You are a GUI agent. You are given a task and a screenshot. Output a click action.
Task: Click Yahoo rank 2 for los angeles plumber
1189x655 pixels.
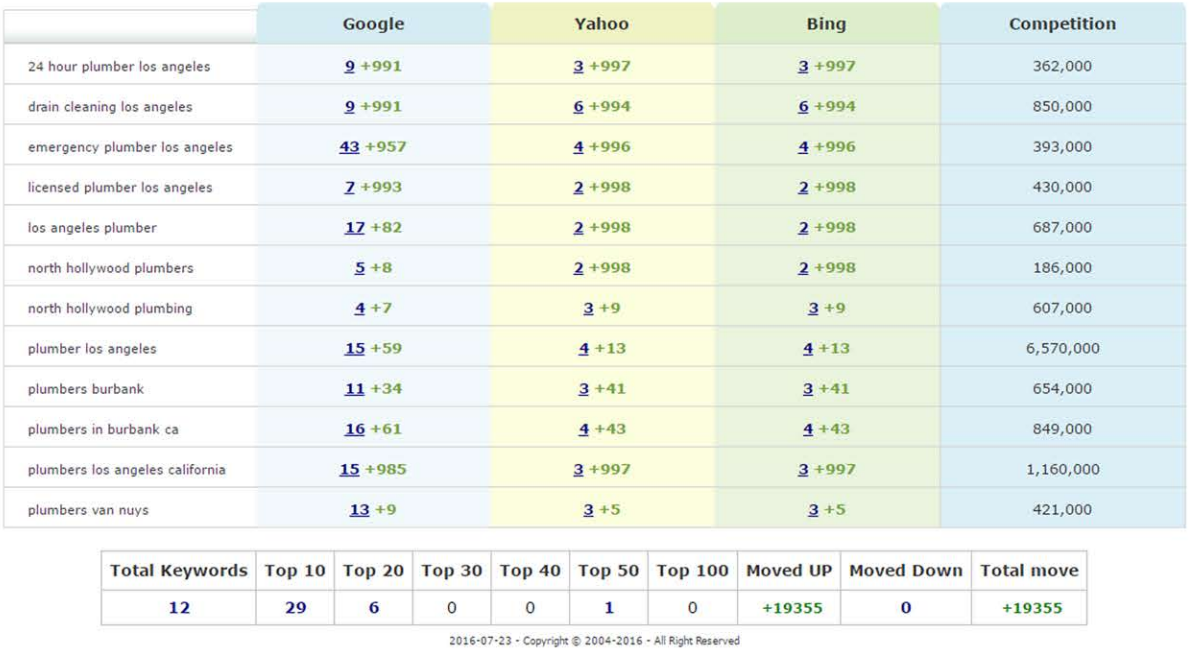coord(579,227)
